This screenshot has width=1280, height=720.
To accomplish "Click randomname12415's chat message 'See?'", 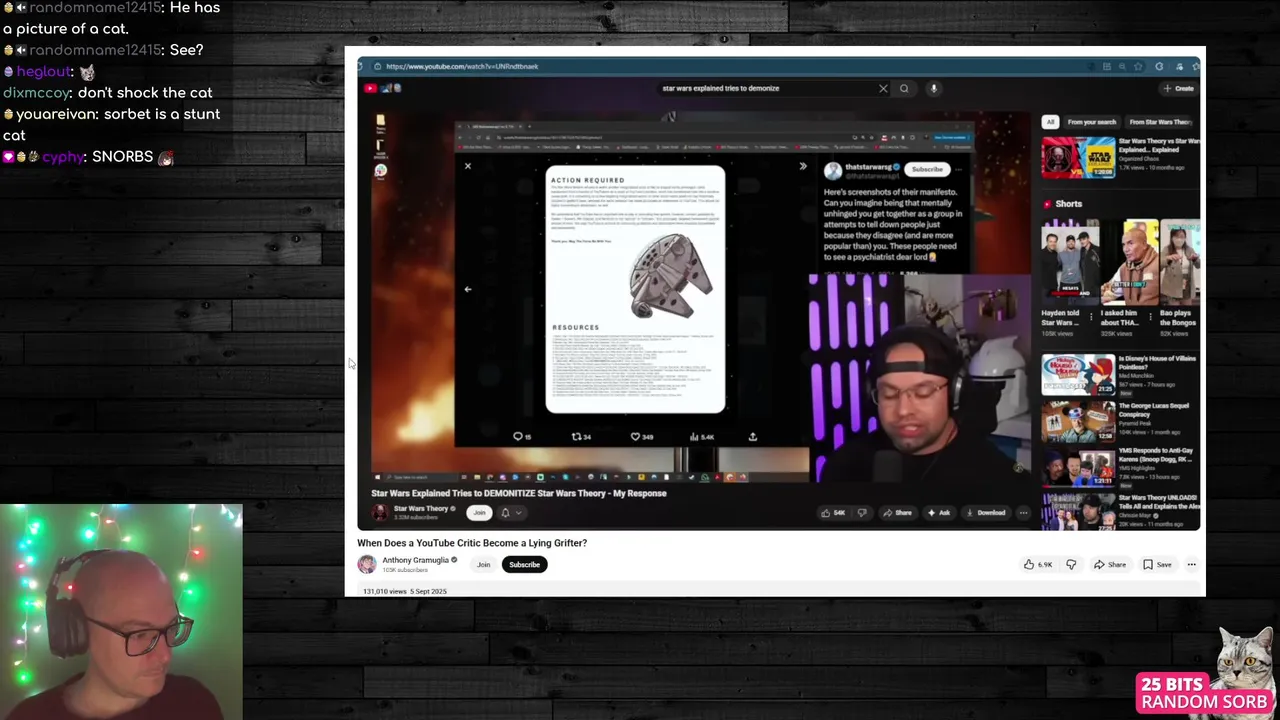I will tap(186, 50).
